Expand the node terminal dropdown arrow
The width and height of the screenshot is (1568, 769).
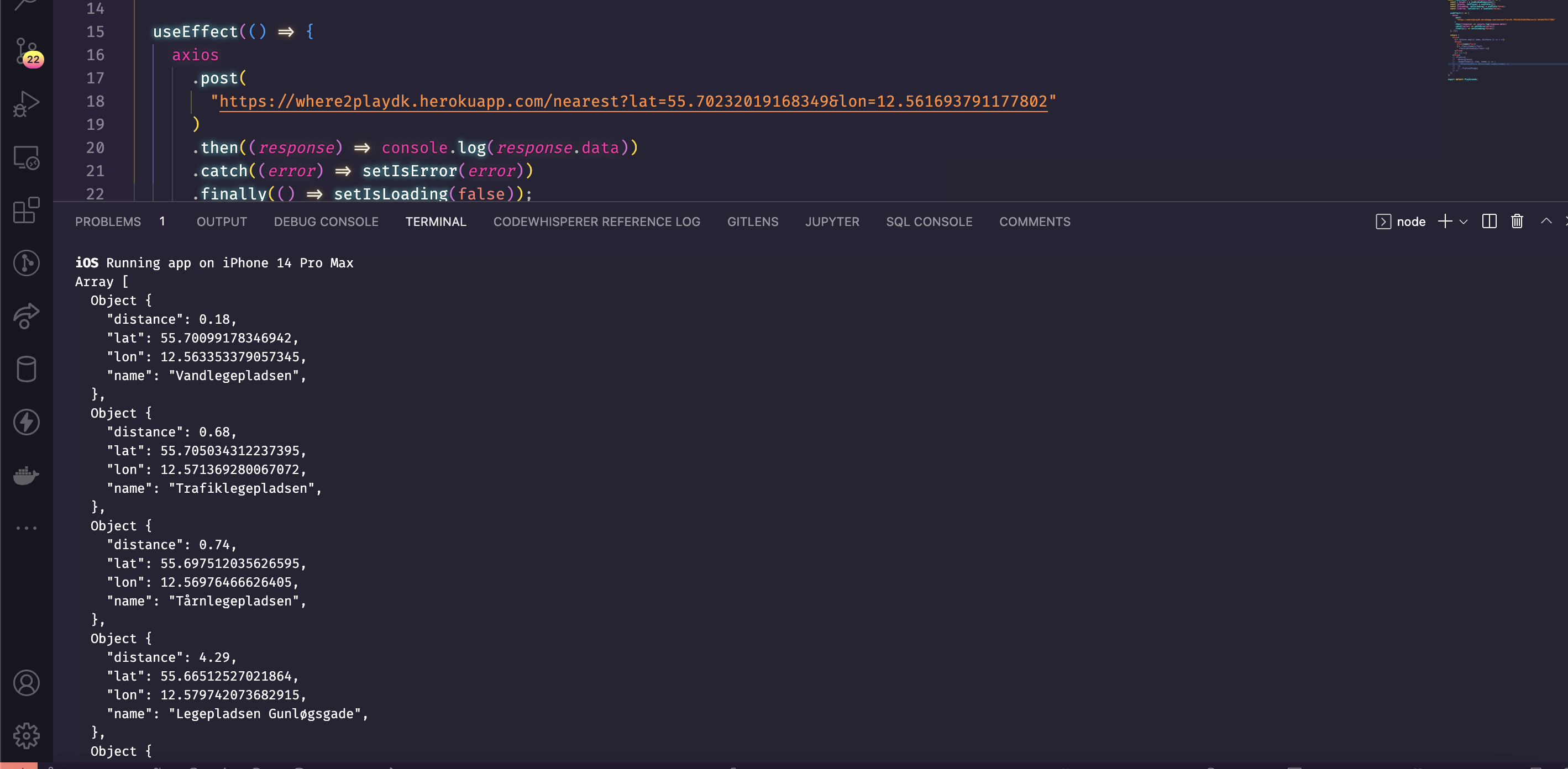[x=1463, y=221]
